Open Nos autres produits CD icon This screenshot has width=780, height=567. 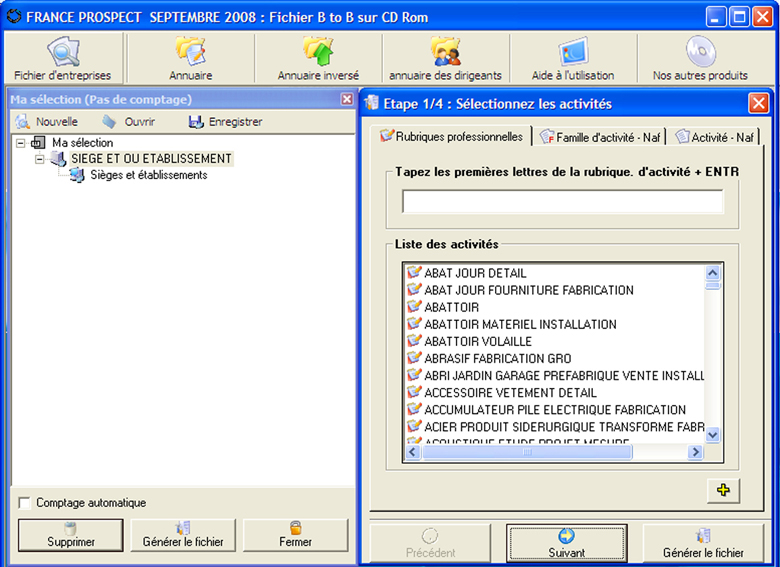click(700, 58)
